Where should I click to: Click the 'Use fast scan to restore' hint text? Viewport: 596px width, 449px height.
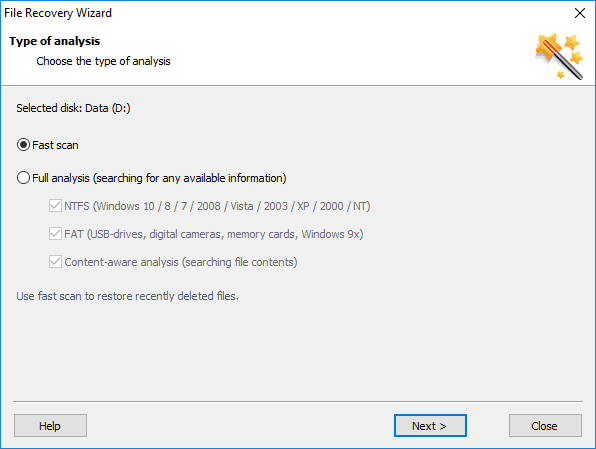(128, 296)
